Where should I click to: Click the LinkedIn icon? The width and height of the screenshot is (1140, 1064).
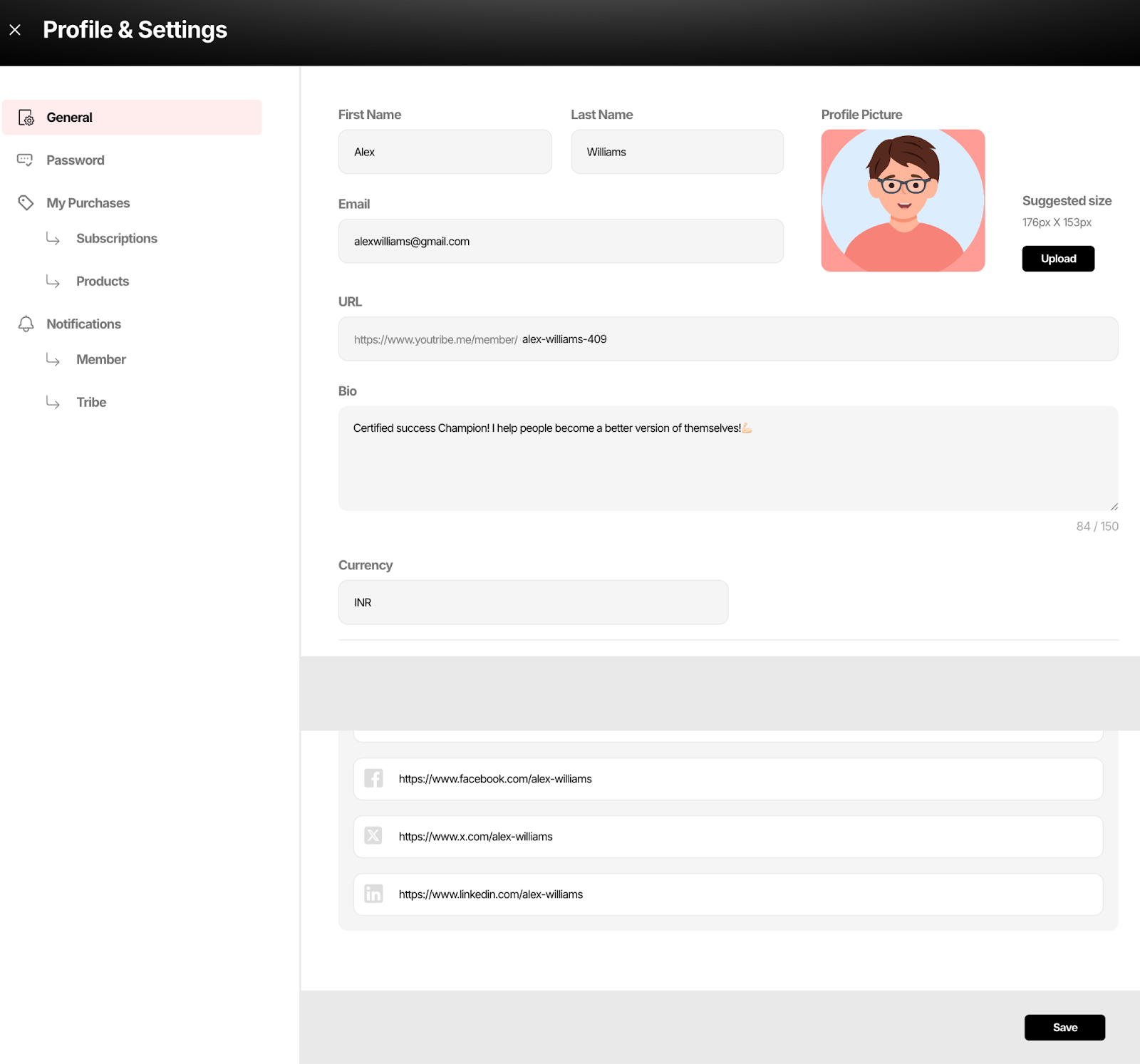click(373, 894)
